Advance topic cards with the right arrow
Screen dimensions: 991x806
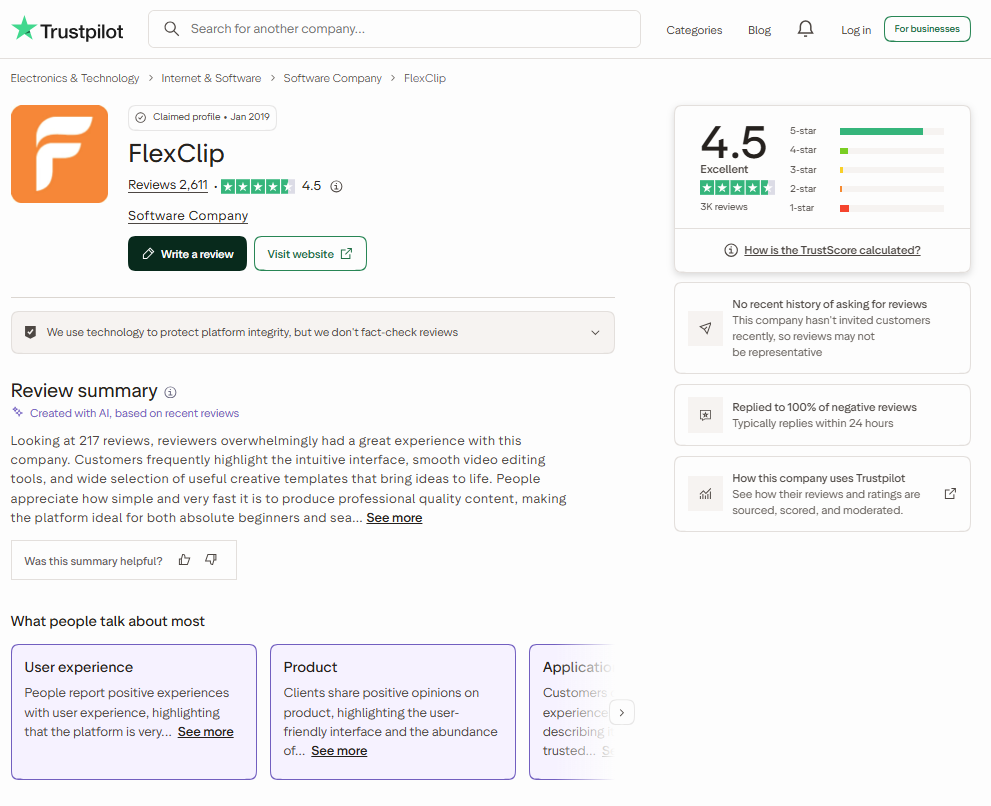622,712
